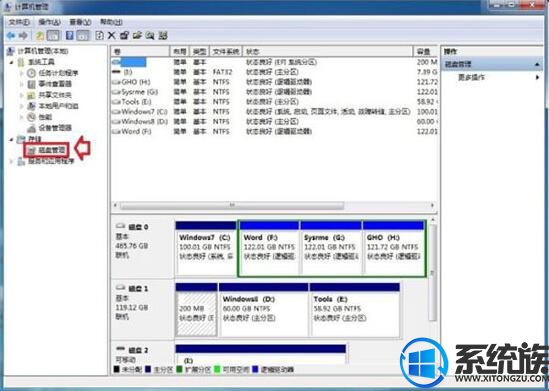Collapse the 存储 storage tree node
The height and width of the screenshot is (391, 549).
click(12, 139)
